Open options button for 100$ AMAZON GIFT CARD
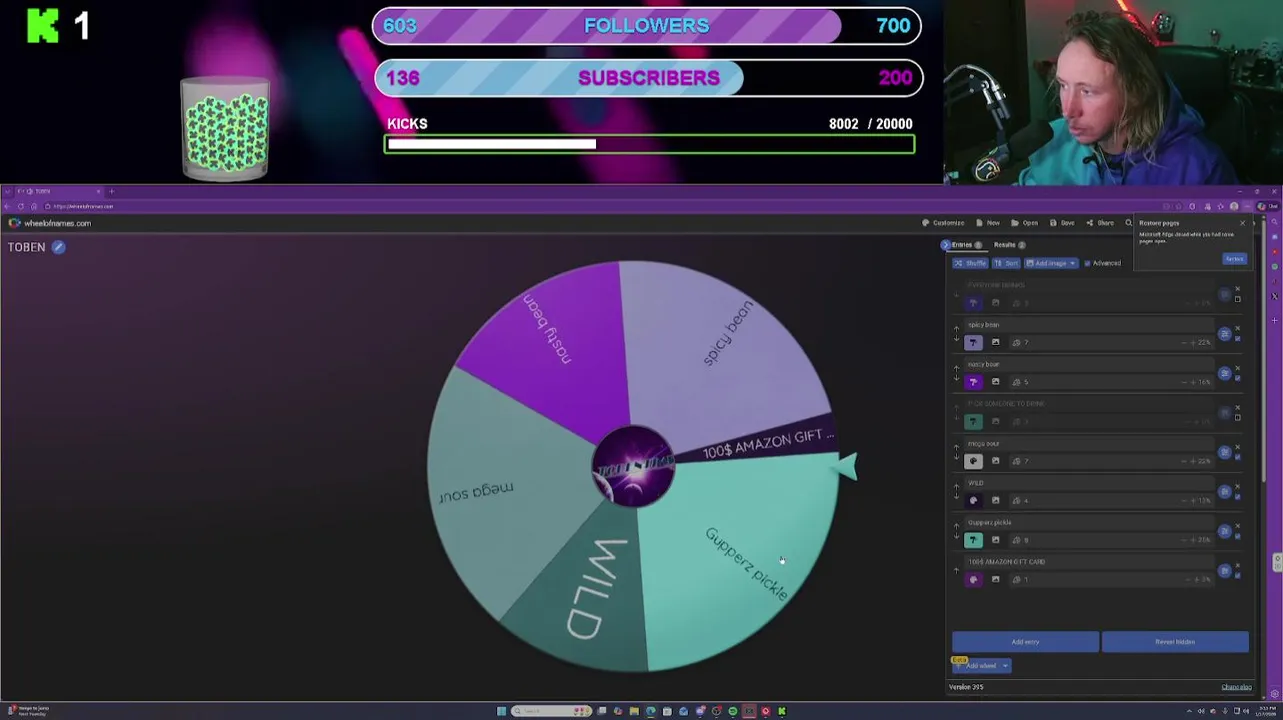The height and width of the screenshot is (720, 1283). pyautogui.click(x=1224, y=571)
